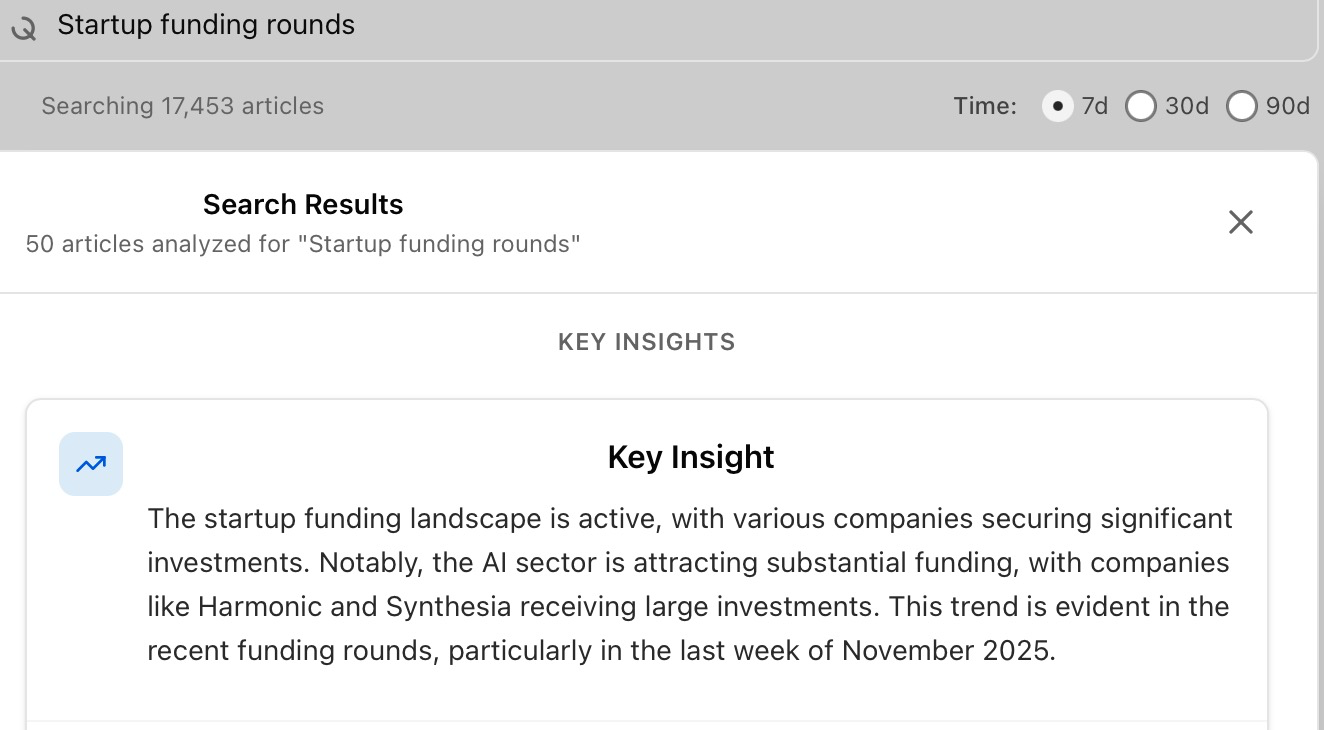Click the blue trending-up arrow icon

click(x=91, y=464)
